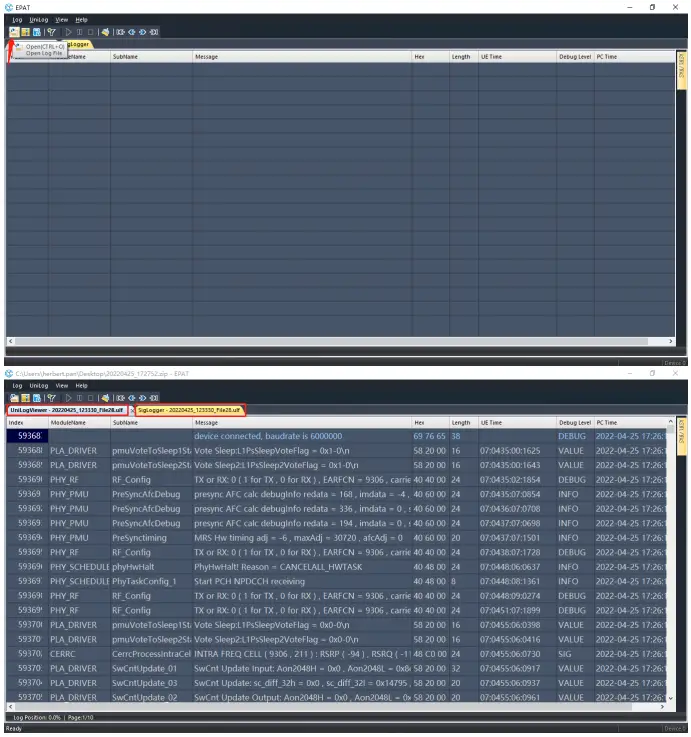The height and width of the screenshot is (737, 691).
Task: Click the stop icon in top window toolbar
Action: (x=90, y=32)
